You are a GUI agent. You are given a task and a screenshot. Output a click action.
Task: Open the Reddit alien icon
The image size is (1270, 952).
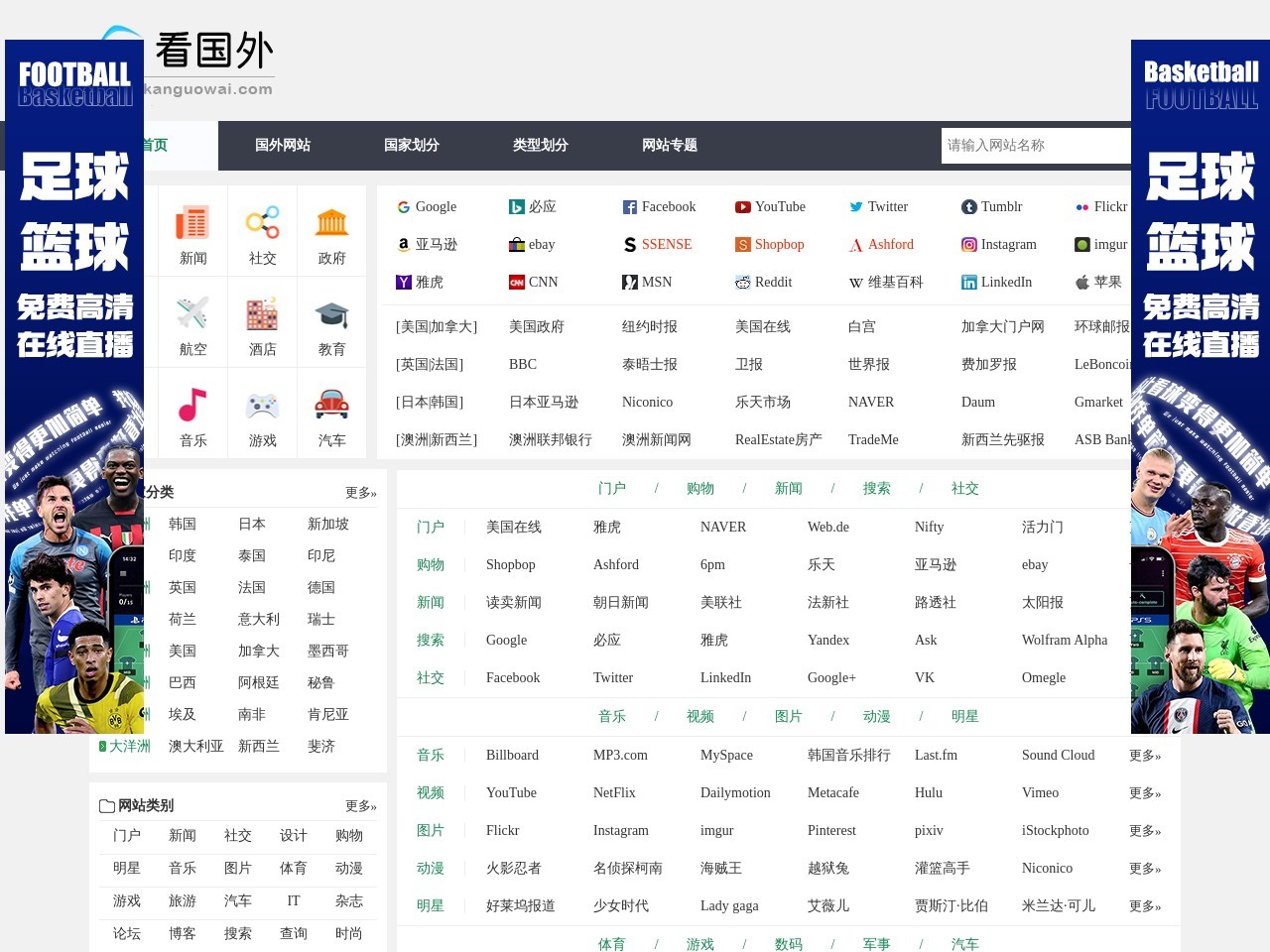(x=742, y=282)
